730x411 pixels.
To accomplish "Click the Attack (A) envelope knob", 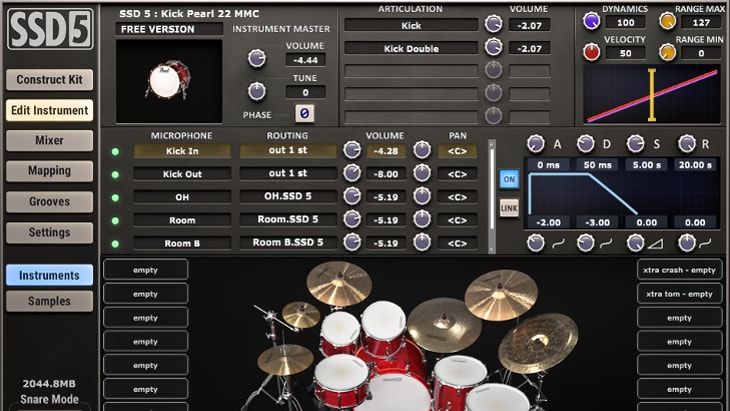I will (535, 144).
